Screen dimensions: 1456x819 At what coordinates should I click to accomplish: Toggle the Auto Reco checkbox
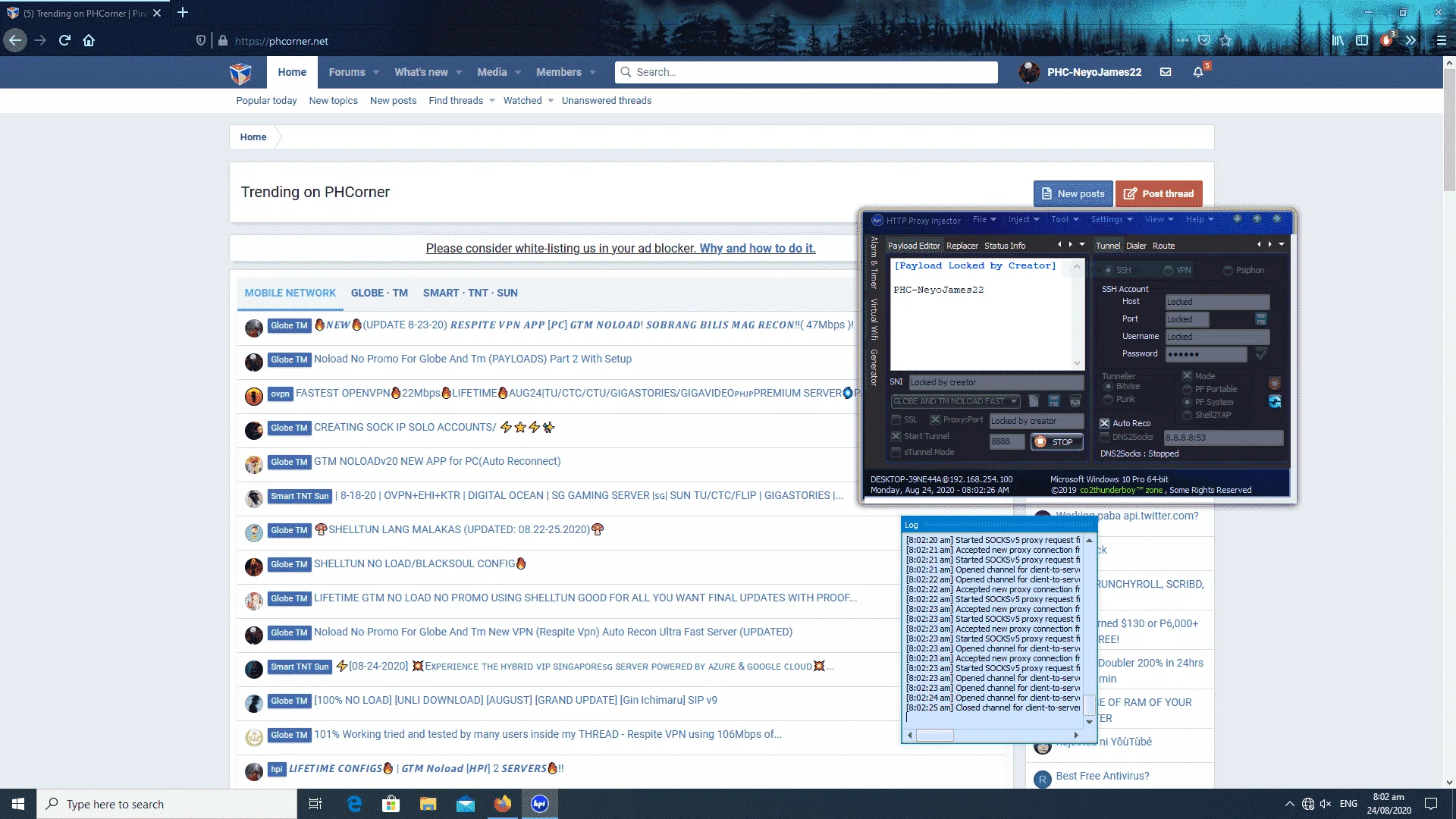pyautogui.click(x=1105, y=424)
